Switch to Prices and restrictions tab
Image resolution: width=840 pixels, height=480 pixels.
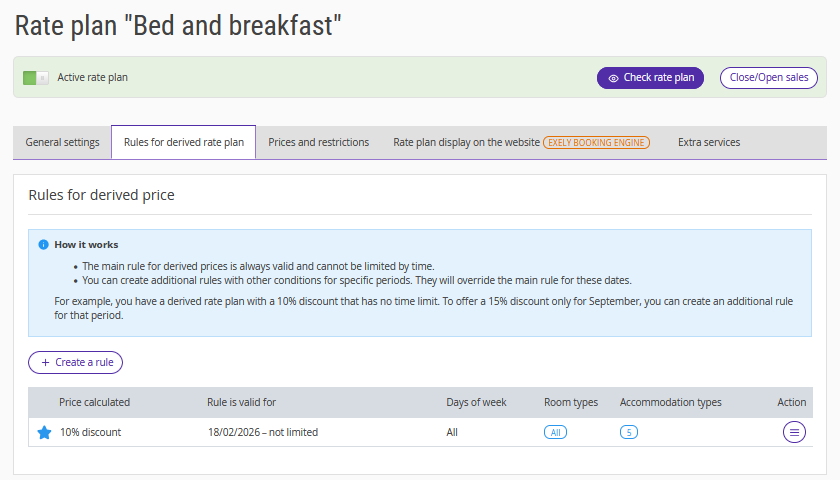click(318, 142)
